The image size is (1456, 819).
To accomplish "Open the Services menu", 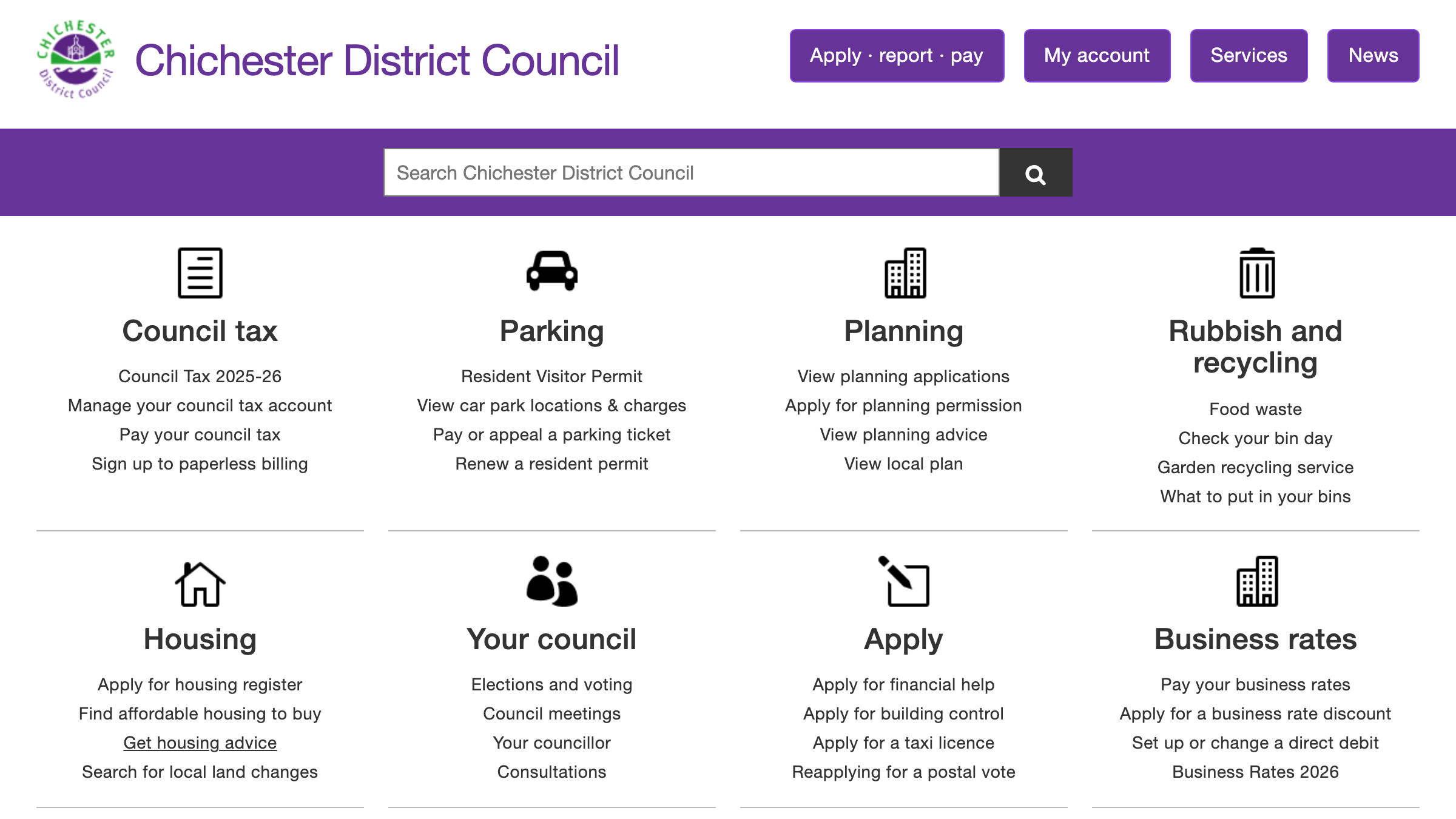I will [1249, 55].
